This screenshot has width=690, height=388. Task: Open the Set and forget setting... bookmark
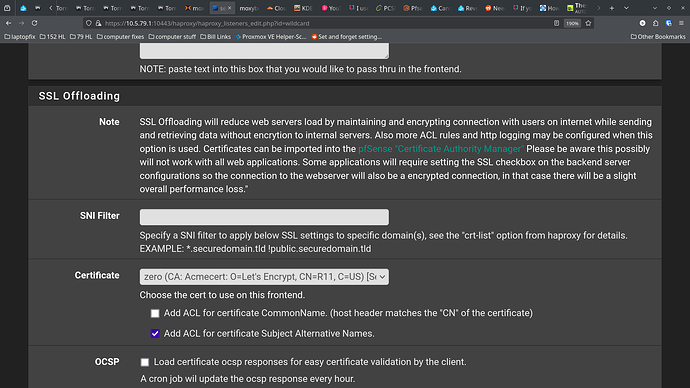(x=347, y=37)
